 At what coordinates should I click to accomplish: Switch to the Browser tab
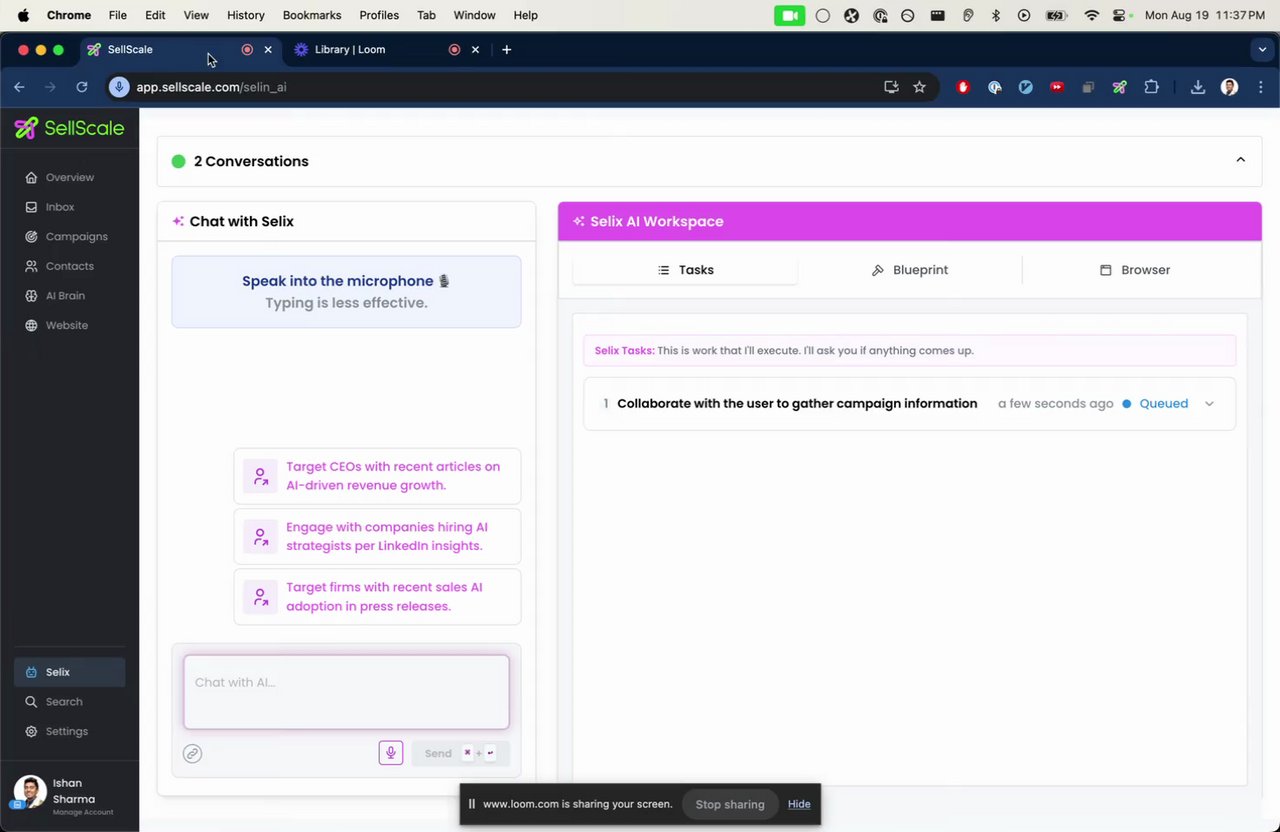(x=1135, y=270)
